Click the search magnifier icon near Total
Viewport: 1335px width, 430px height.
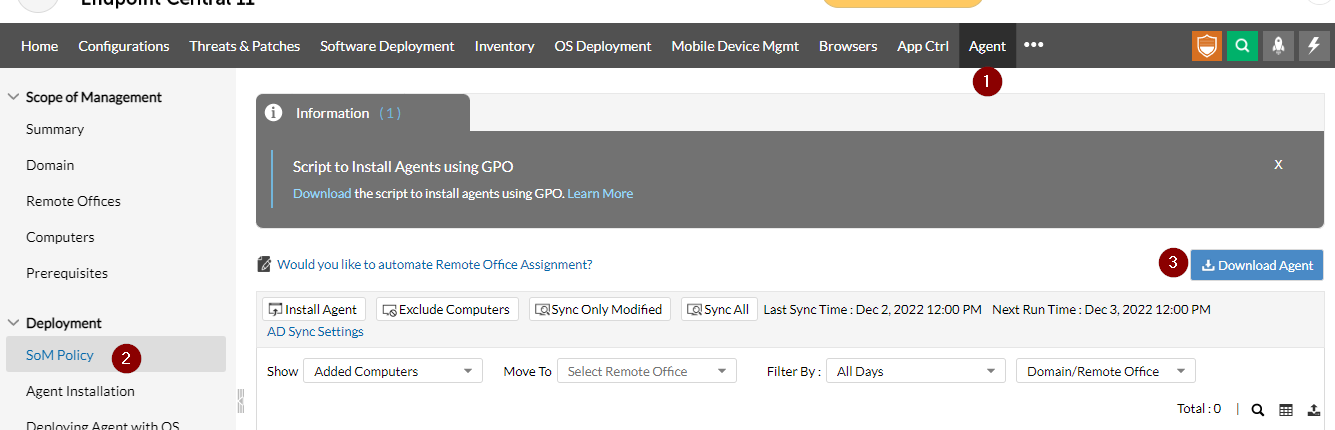coord(1258,409)
